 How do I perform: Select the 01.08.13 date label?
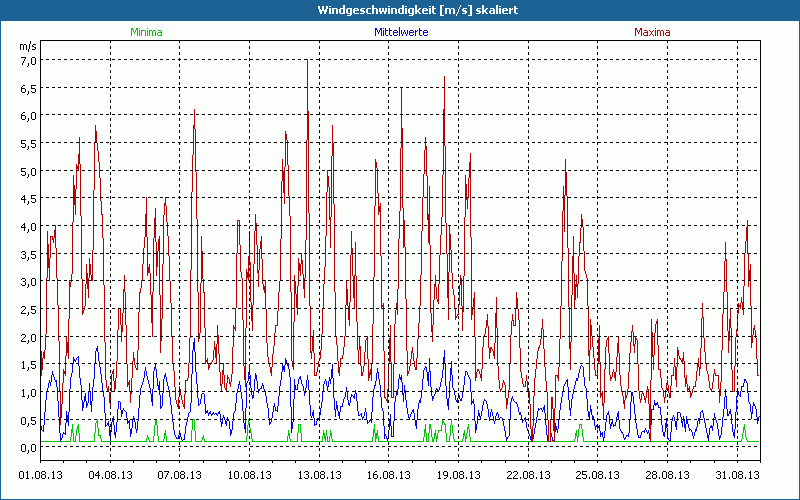[41, 475]
